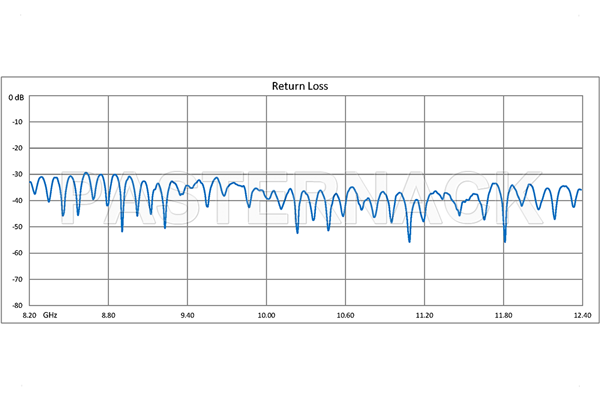The height and width of the screenshot is (400, 600).
Task: Click the -40 y-axis label
Action: tap(17, 201)
